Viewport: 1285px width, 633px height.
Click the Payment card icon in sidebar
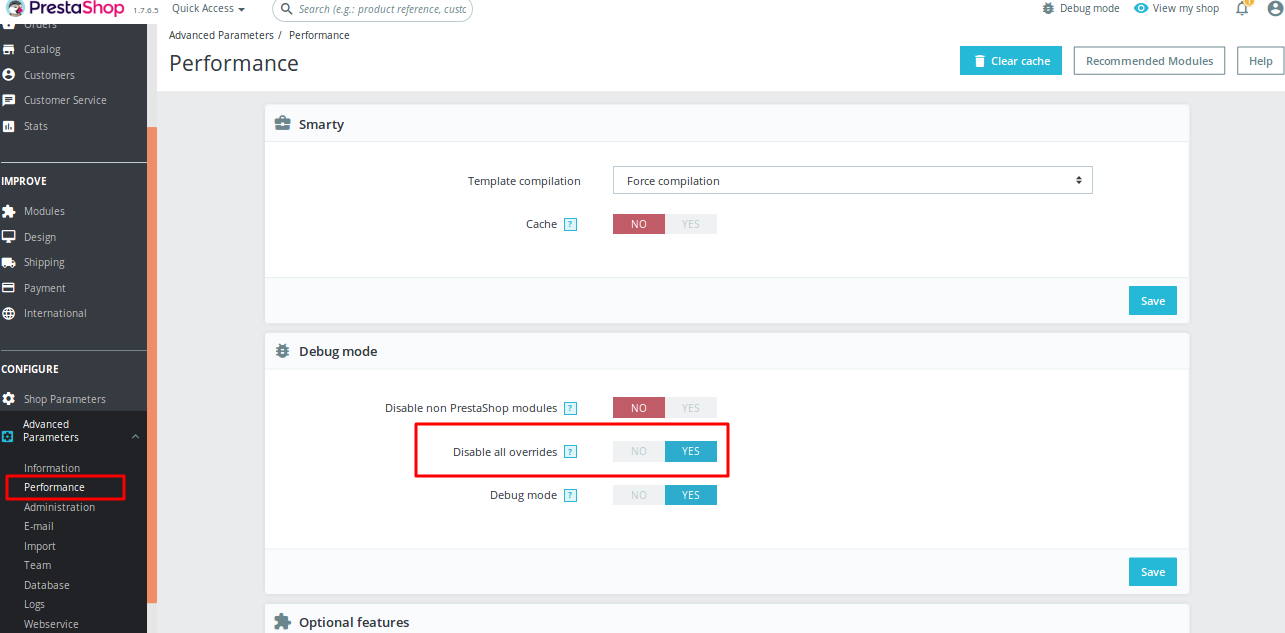9,288
